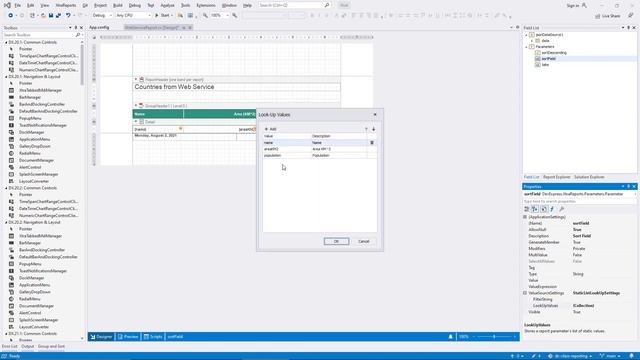Switch to Report Explorer tab
The width and height of the screenshot is (640, 360).
(556, 177)
